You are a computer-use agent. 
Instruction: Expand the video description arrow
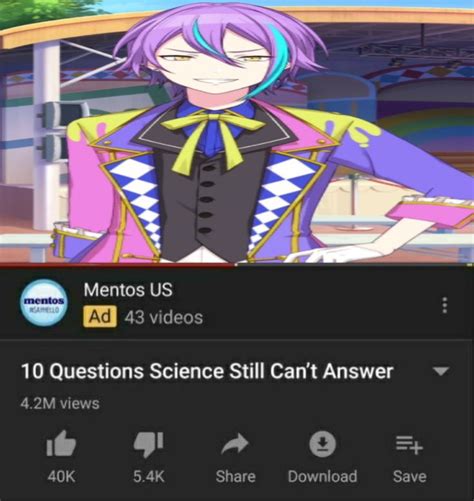[x=441, y=371]
